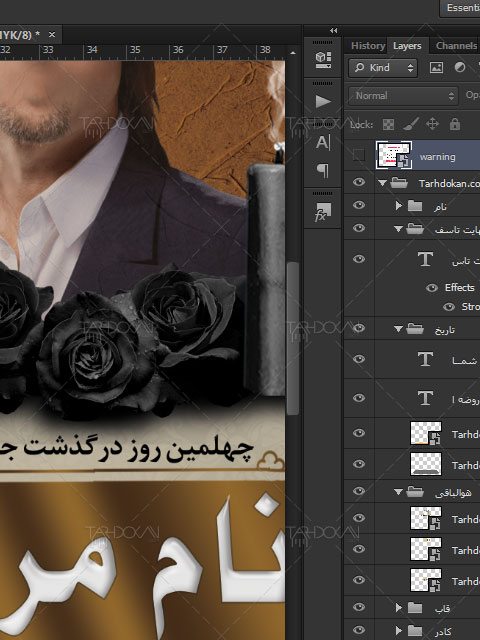Open the Normal blend mode dropdown
This screenshot has height=640, width=480.
click(403, 96)
